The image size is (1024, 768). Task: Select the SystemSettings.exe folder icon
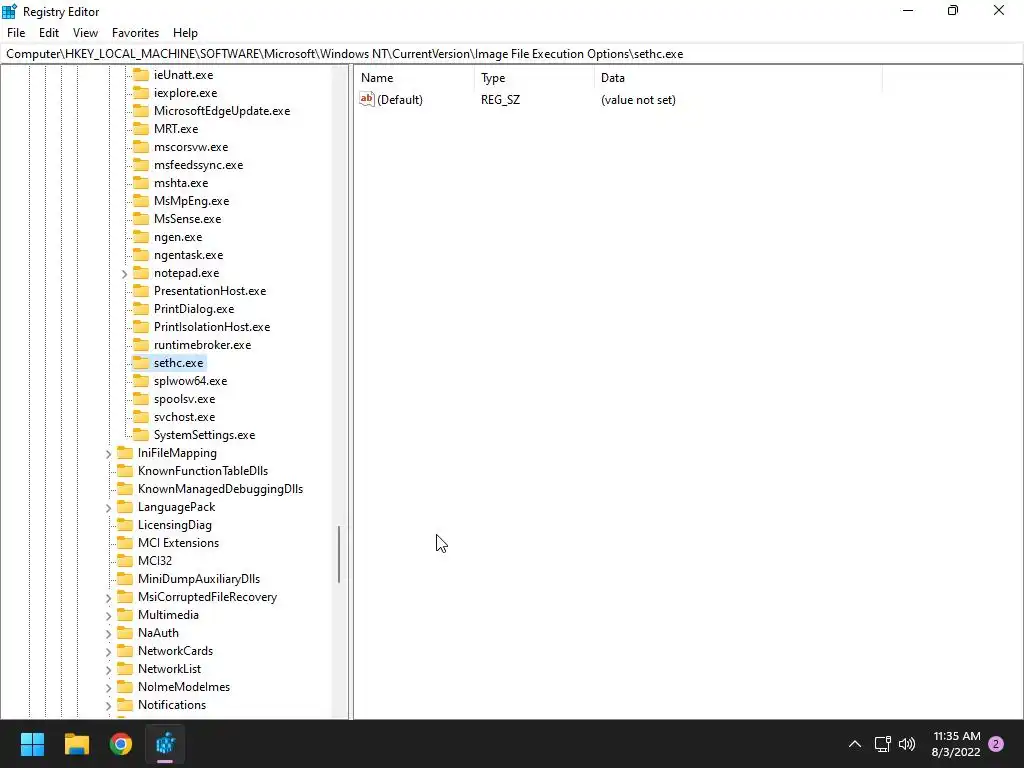pos(141,434)
